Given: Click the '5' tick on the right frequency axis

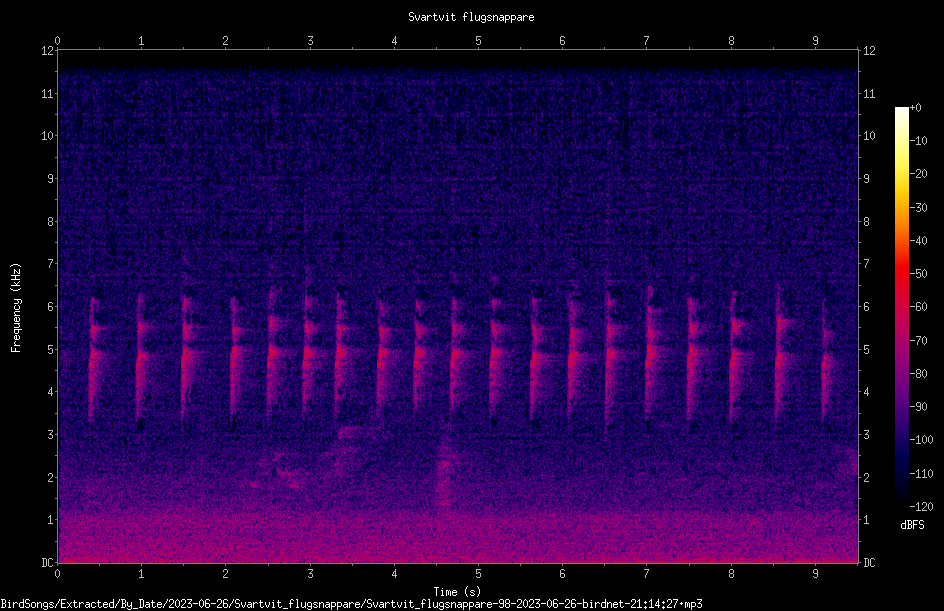Looking at the screenshot, I should (x=866, y=350).
